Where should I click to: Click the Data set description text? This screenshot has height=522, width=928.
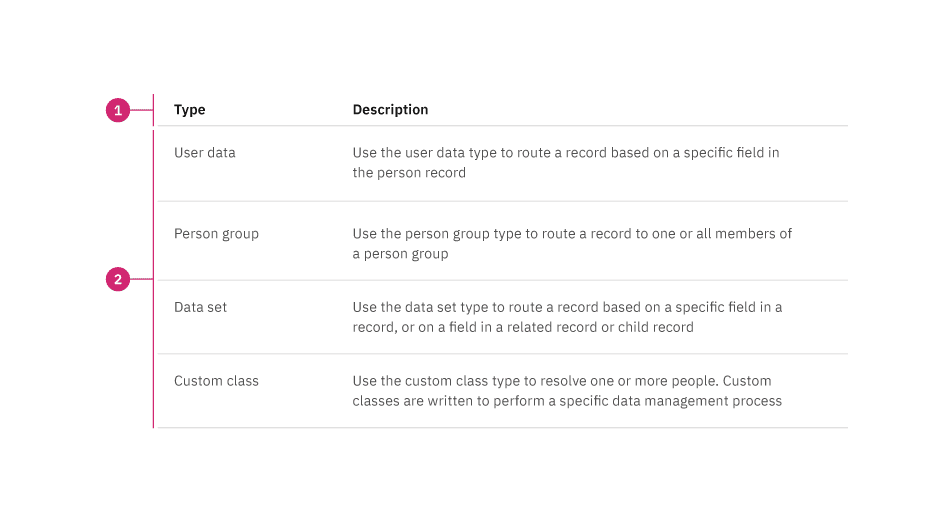[x=567, y=317]
